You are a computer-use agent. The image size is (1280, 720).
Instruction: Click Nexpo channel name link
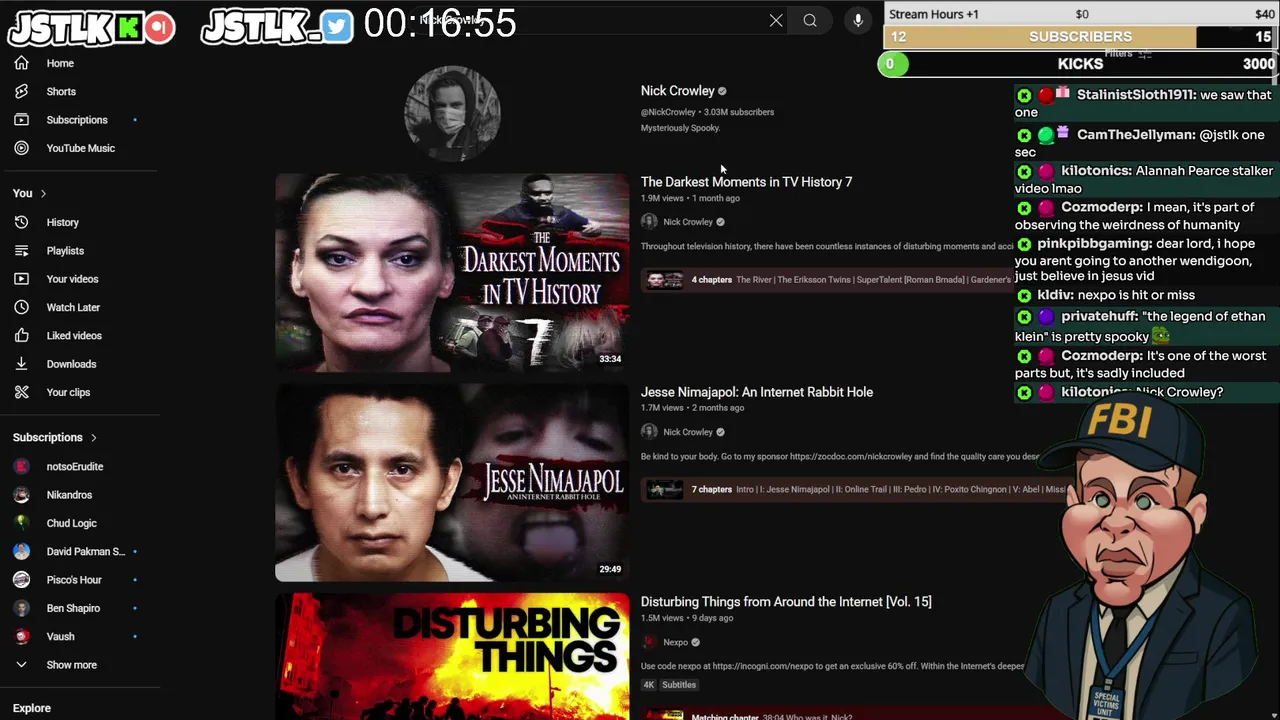675,642
